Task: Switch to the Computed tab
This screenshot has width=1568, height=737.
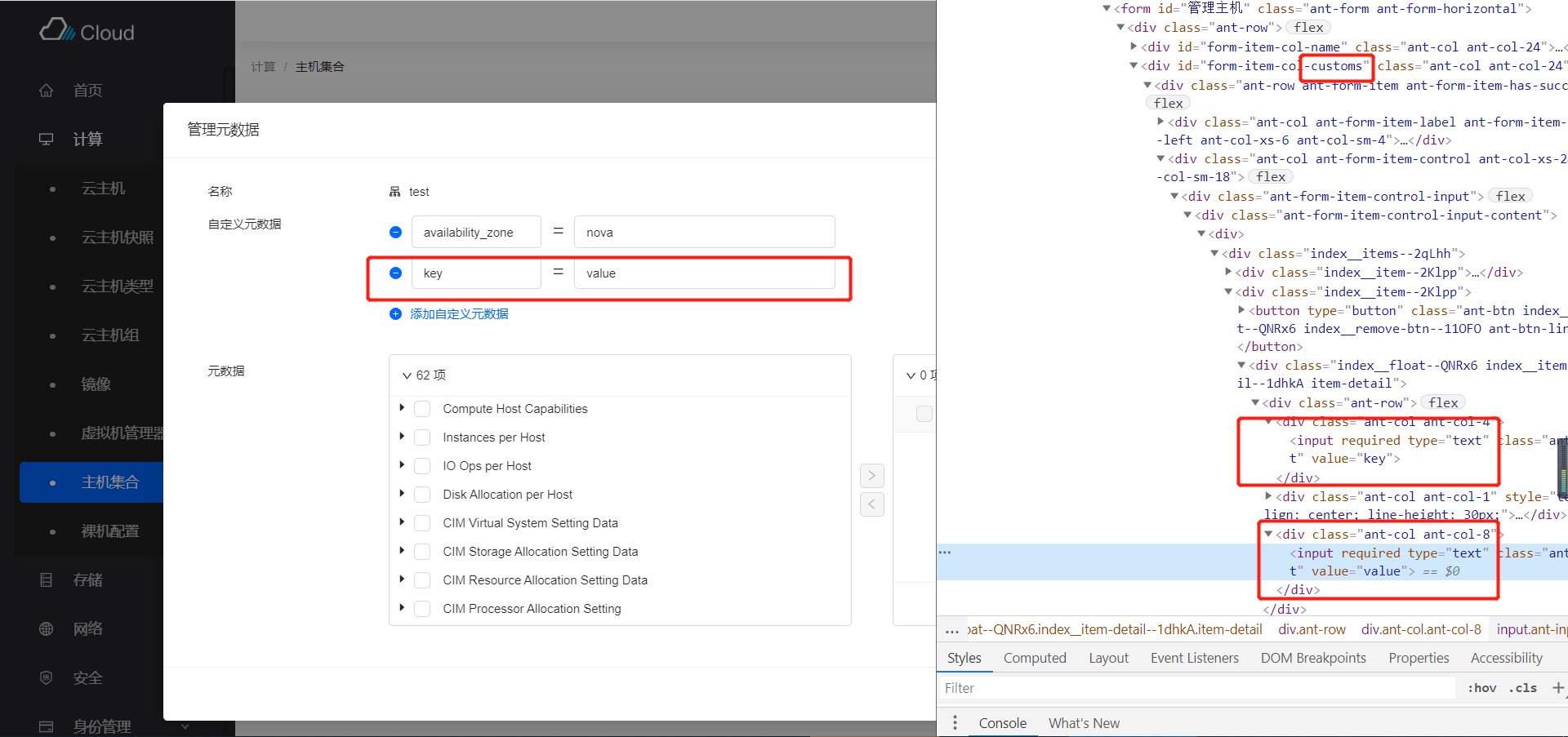Action: tap(1035, 658)
